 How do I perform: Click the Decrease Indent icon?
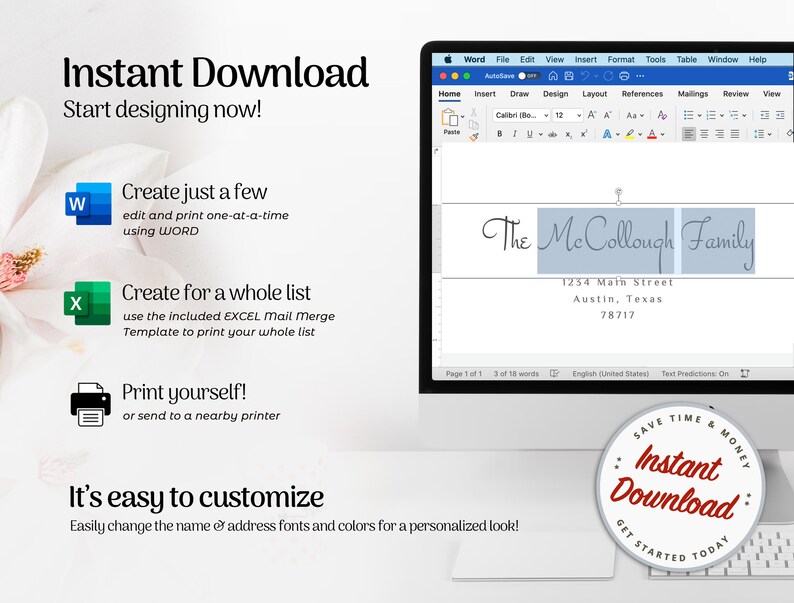pyautogui.click(x=765, y=115)
